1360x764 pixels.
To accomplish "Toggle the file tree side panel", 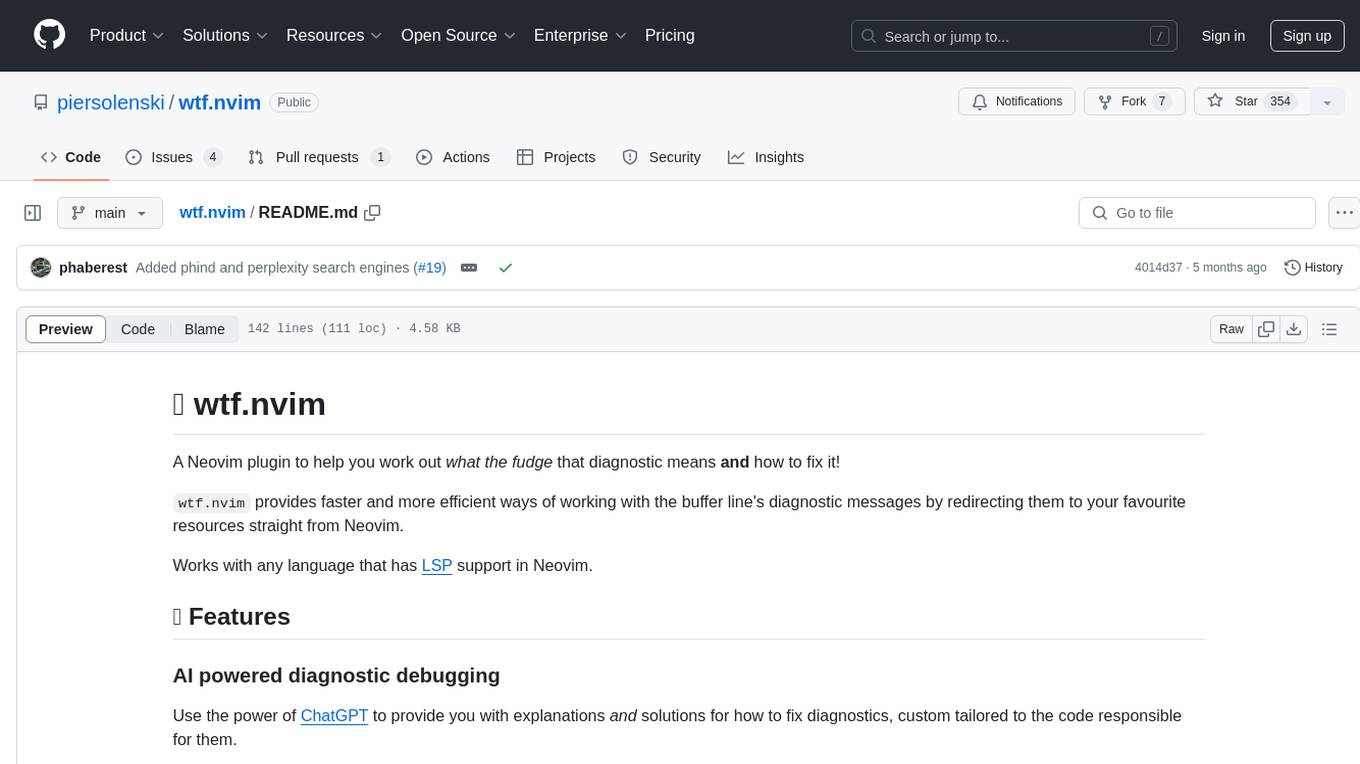I will click(x=33, y=213).
